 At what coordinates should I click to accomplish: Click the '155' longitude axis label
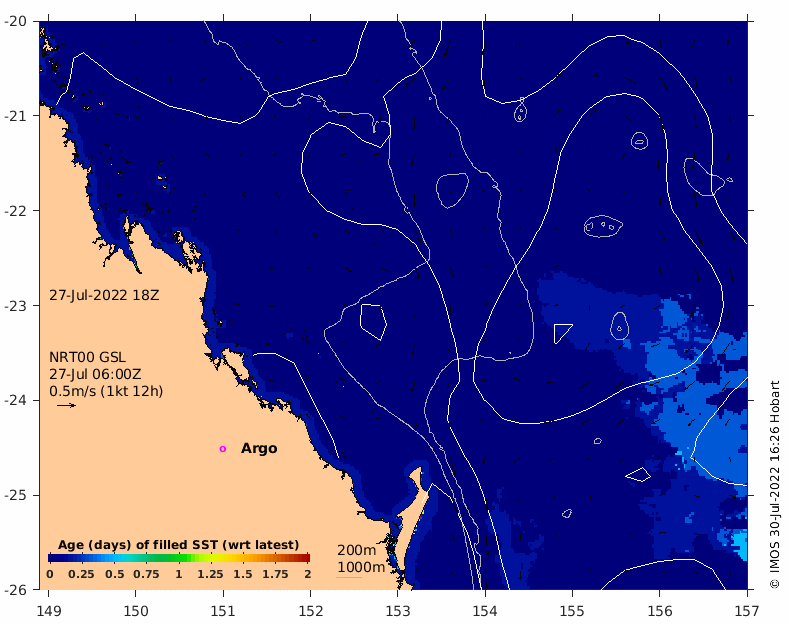(572, 611)
